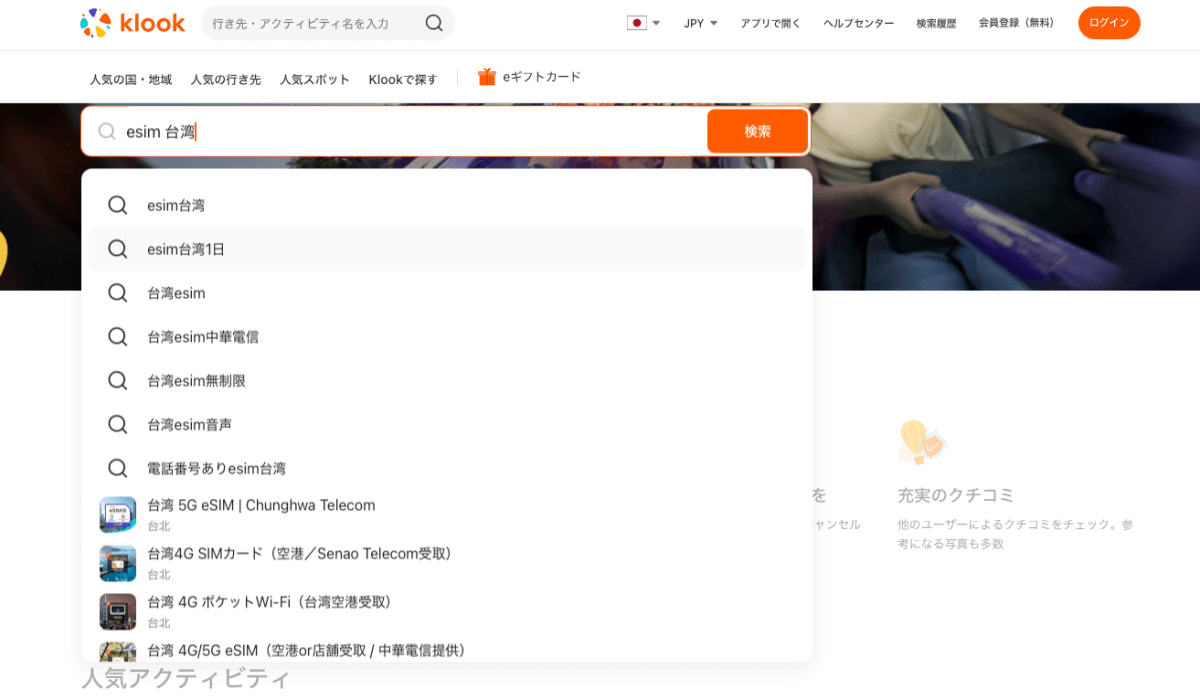This screenshot has height=700, width=1200.
Task: Open 人気の国・地域 menu
Action: click(130, 79)
